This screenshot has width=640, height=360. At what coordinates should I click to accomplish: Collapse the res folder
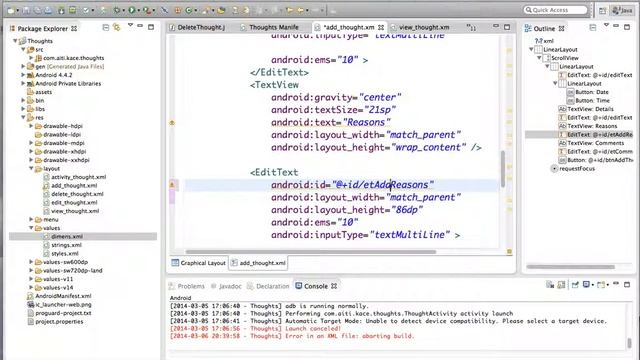tap(23, 118)
